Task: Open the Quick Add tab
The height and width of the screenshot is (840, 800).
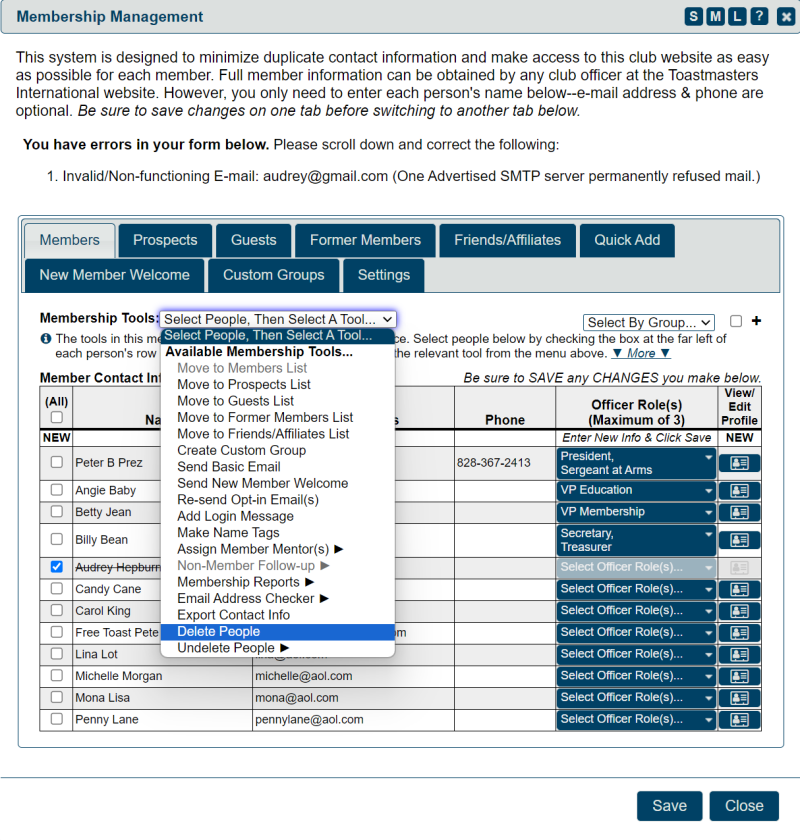Action: (x=627, y=240)
